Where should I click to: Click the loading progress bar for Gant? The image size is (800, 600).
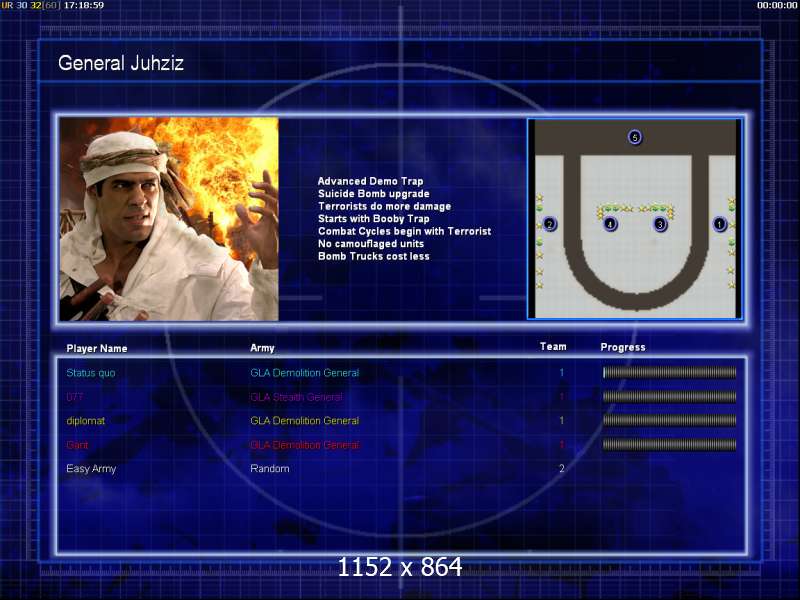click(669, 445)
